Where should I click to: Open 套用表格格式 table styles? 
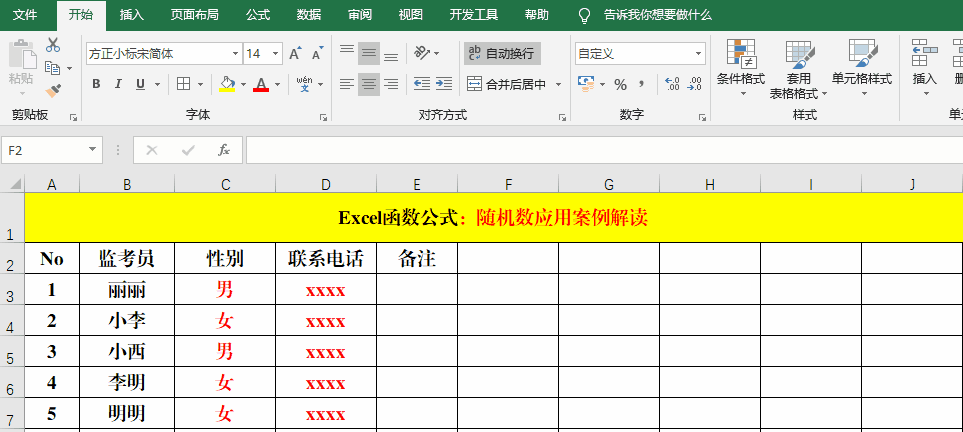799,69
